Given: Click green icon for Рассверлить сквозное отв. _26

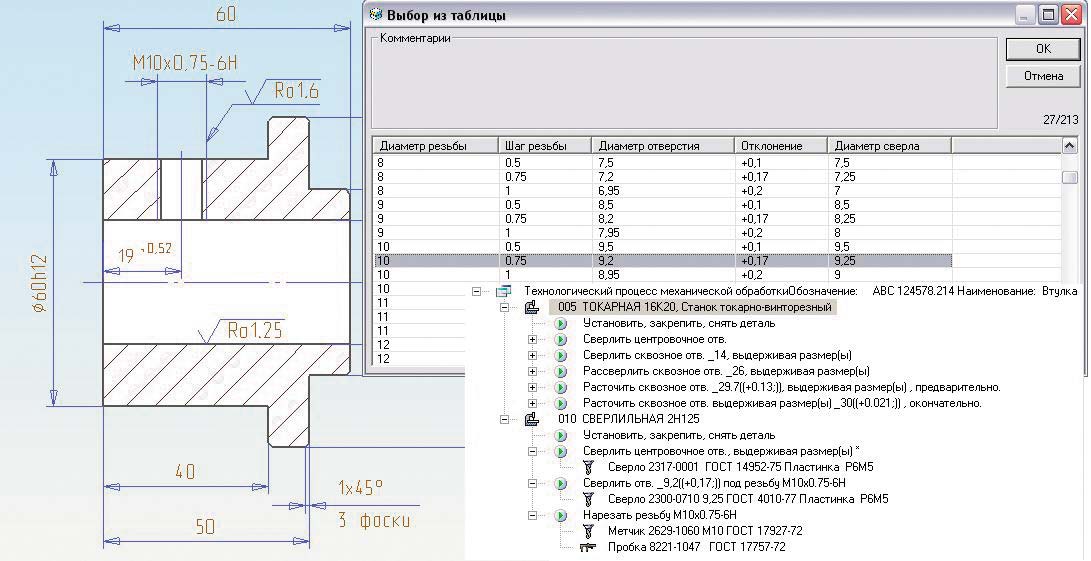Looking at the screenshot, I should 560,372.
